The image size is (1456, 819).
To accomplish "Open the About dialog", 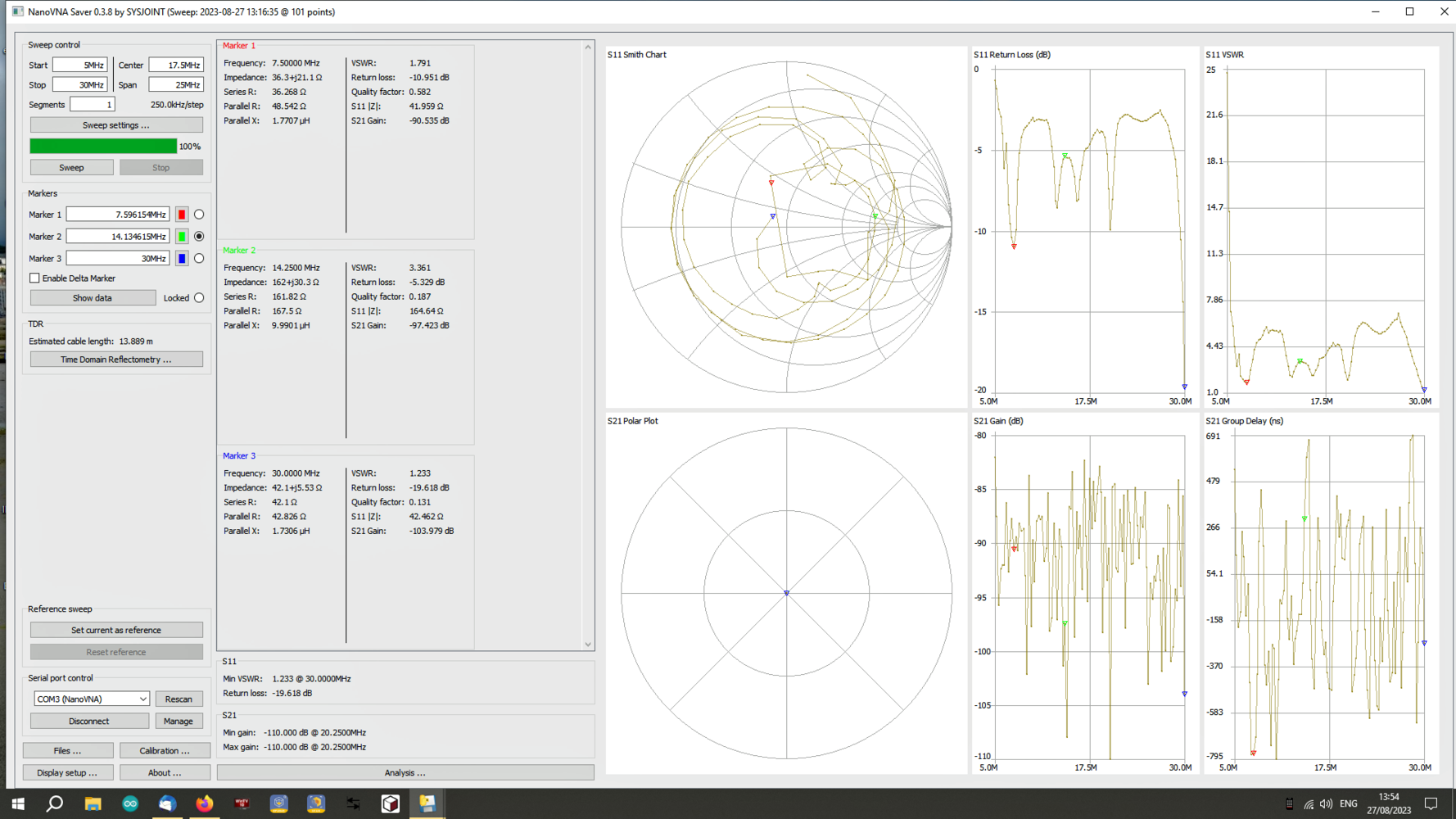I will 165,772.
